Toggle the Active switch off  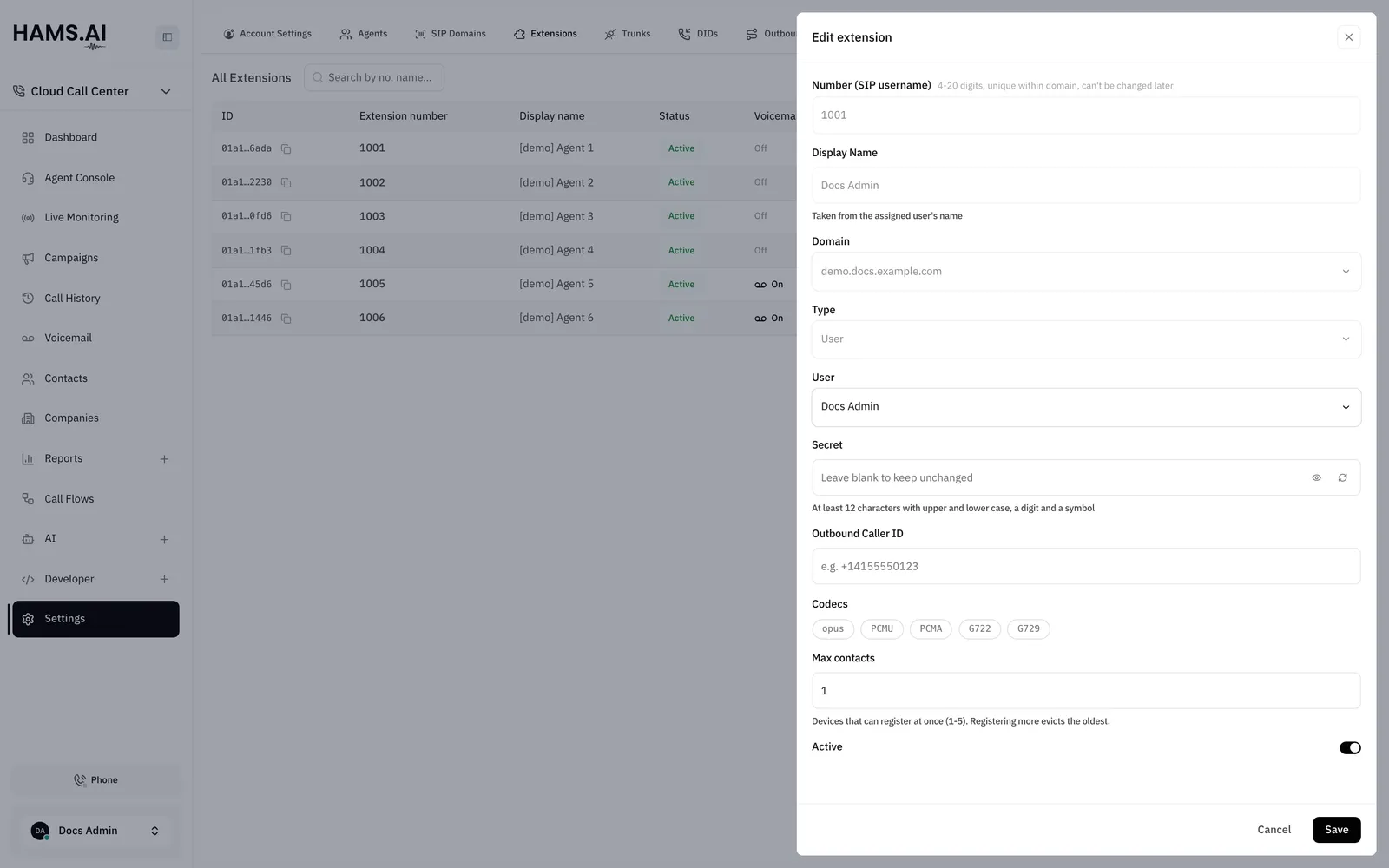[x=1350, y=747]
